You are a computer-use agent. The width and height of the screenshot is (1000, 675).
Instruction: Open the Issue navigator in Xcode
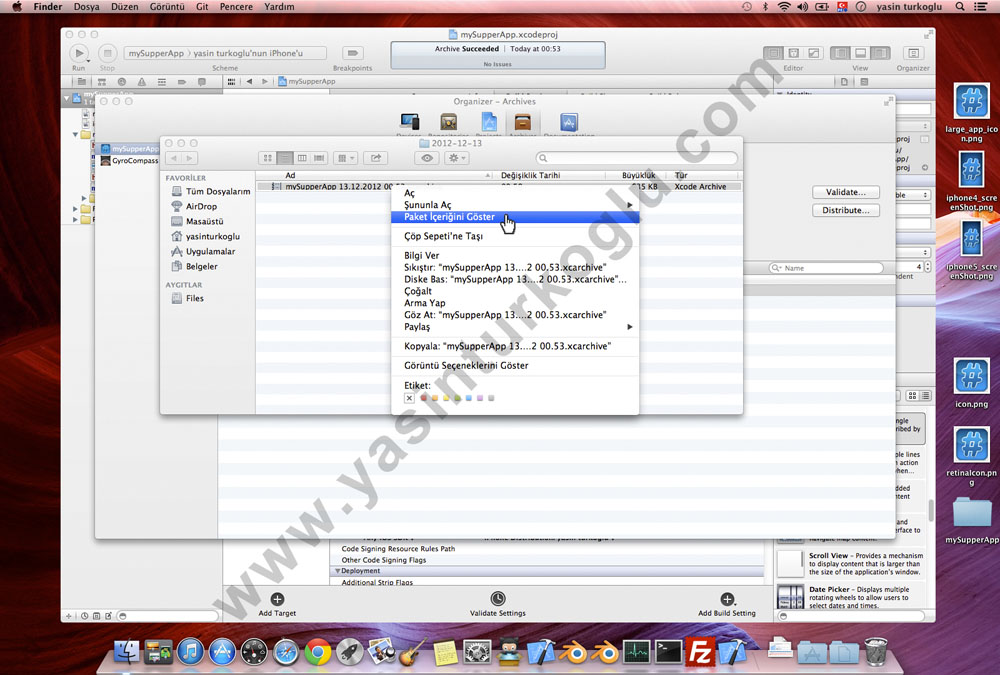(x=142, y=82)
